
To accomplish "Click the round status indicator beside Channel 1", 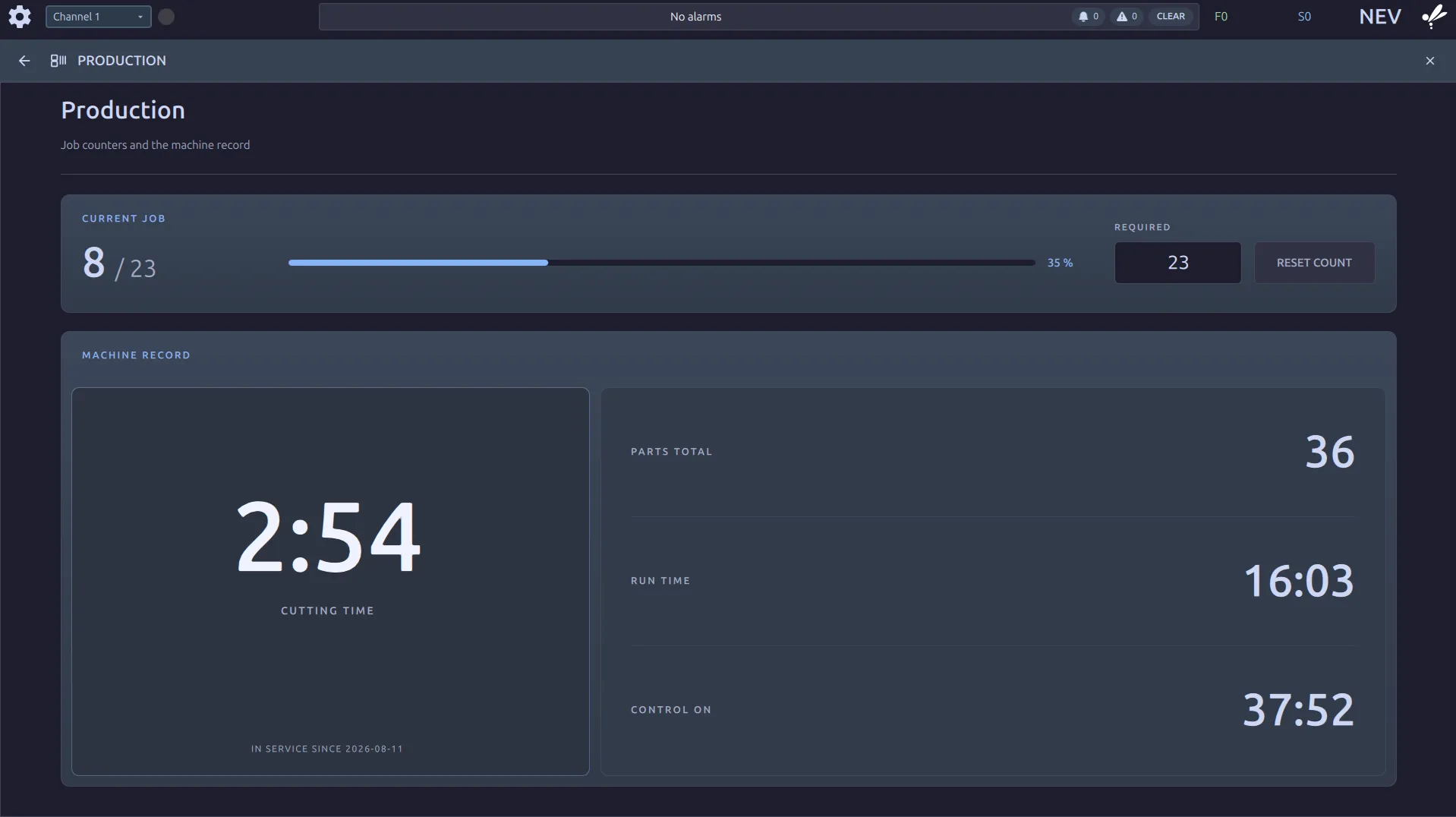I will (x=166, y=17).
